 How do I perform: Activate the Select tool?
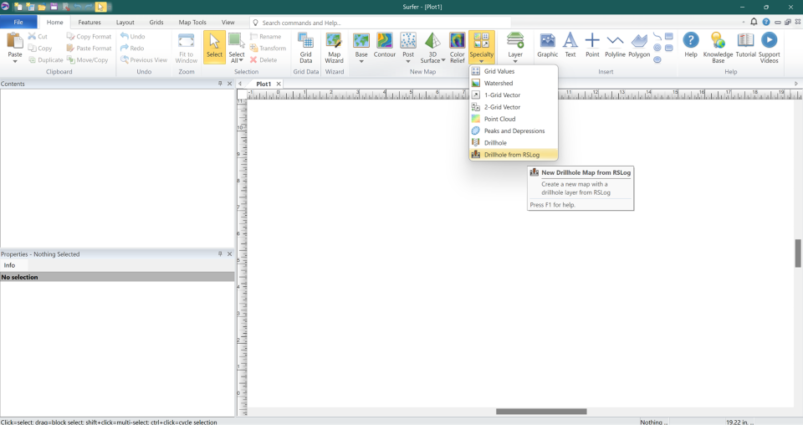point(214,47)
